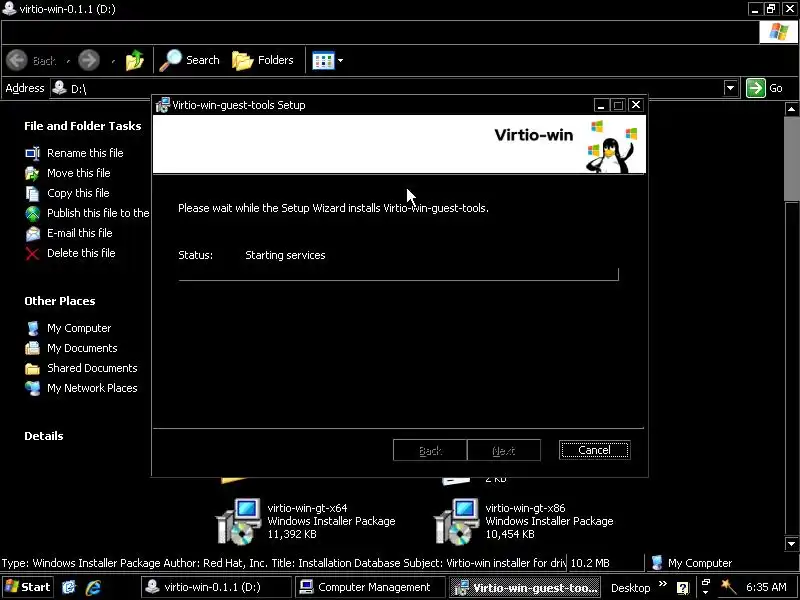Click the setup dialog title icon
This screenshot has height=600, width=800.
pyautogui.click(x=162, y=105)
